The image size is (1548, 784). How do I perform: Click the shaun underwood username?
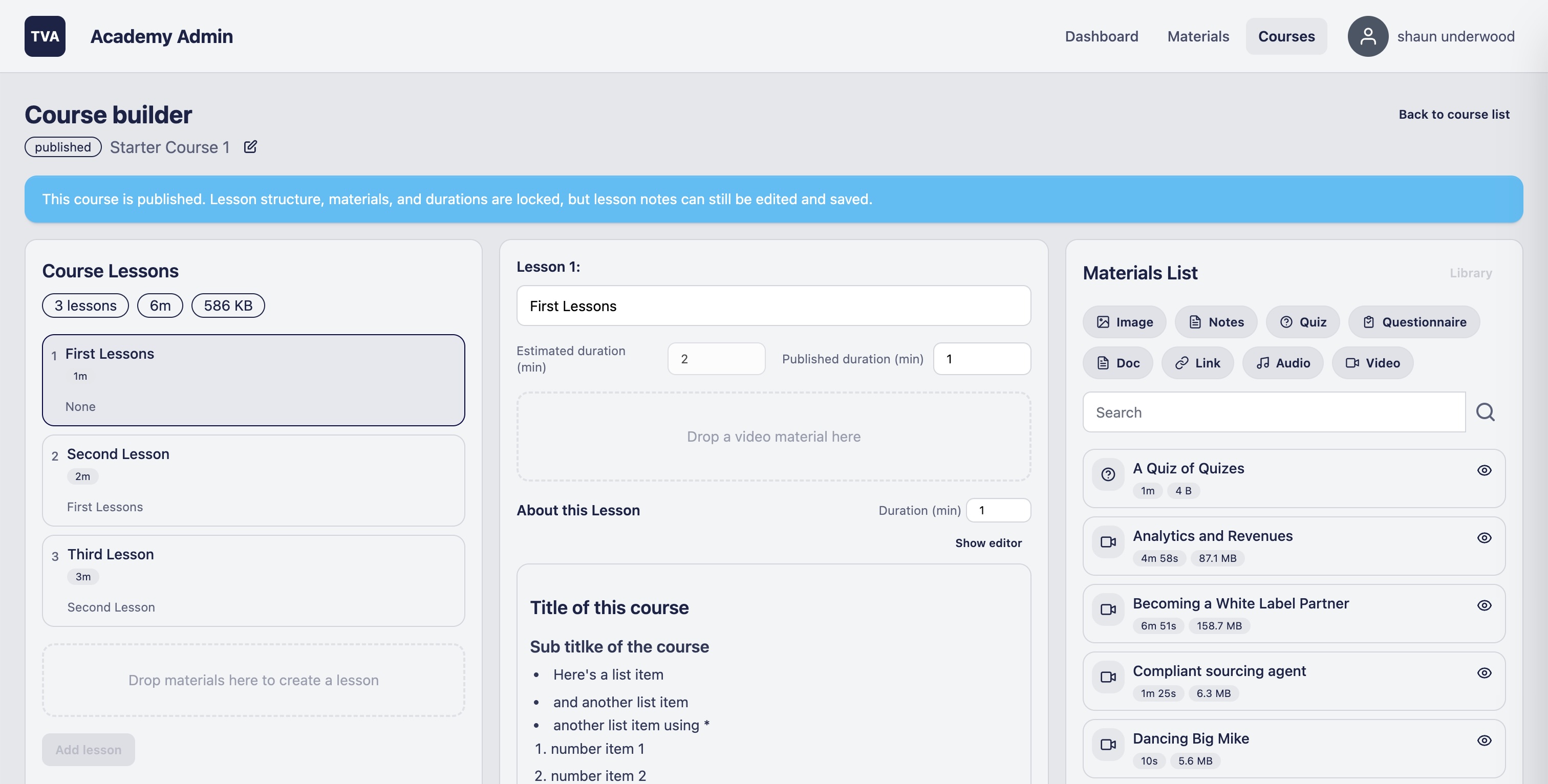click(1455, 36)
